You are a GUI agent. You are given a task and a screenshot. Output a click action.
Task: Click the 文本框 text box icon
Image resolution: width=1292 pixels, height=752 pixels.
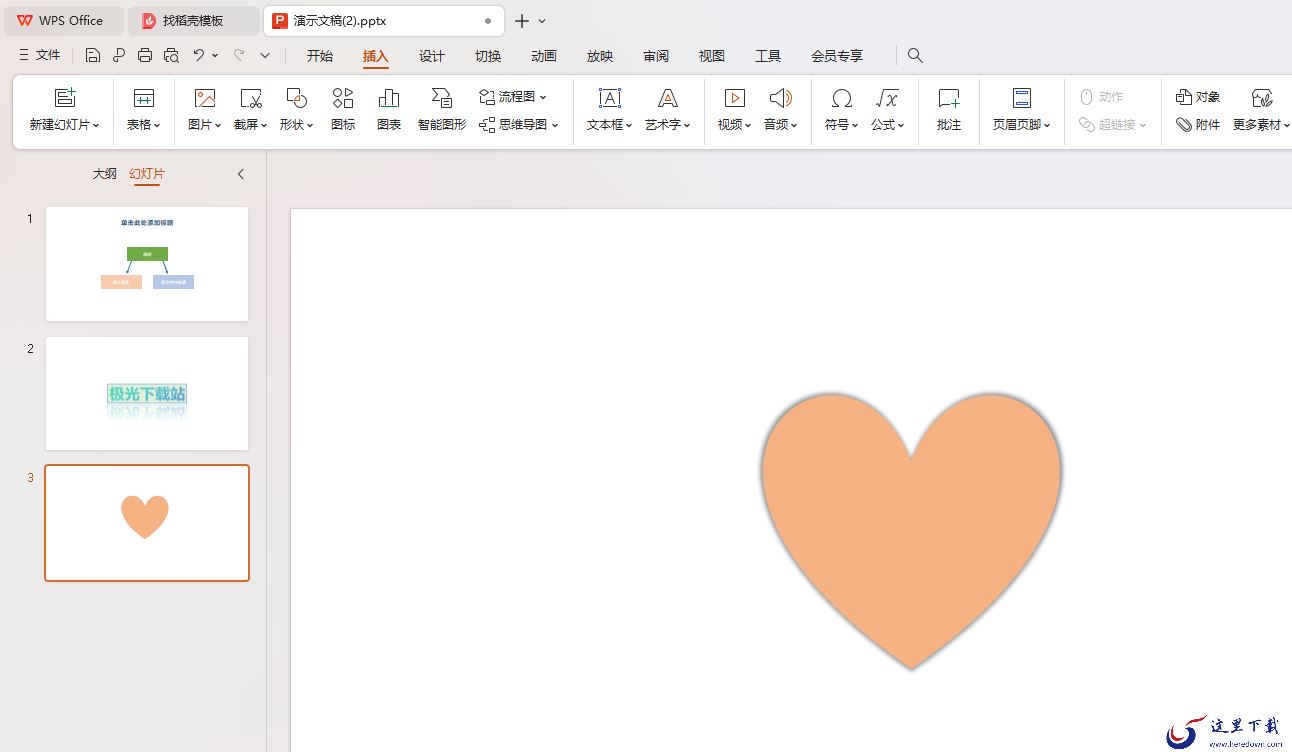point(609,98)
